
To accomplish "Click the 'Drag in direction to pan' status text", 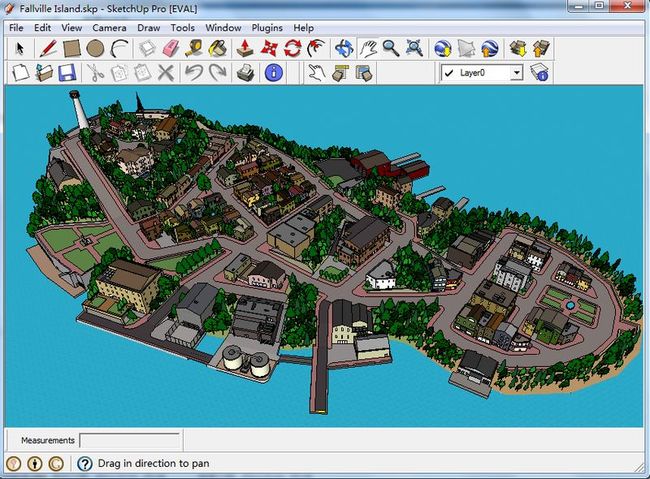I will (154, 463).
